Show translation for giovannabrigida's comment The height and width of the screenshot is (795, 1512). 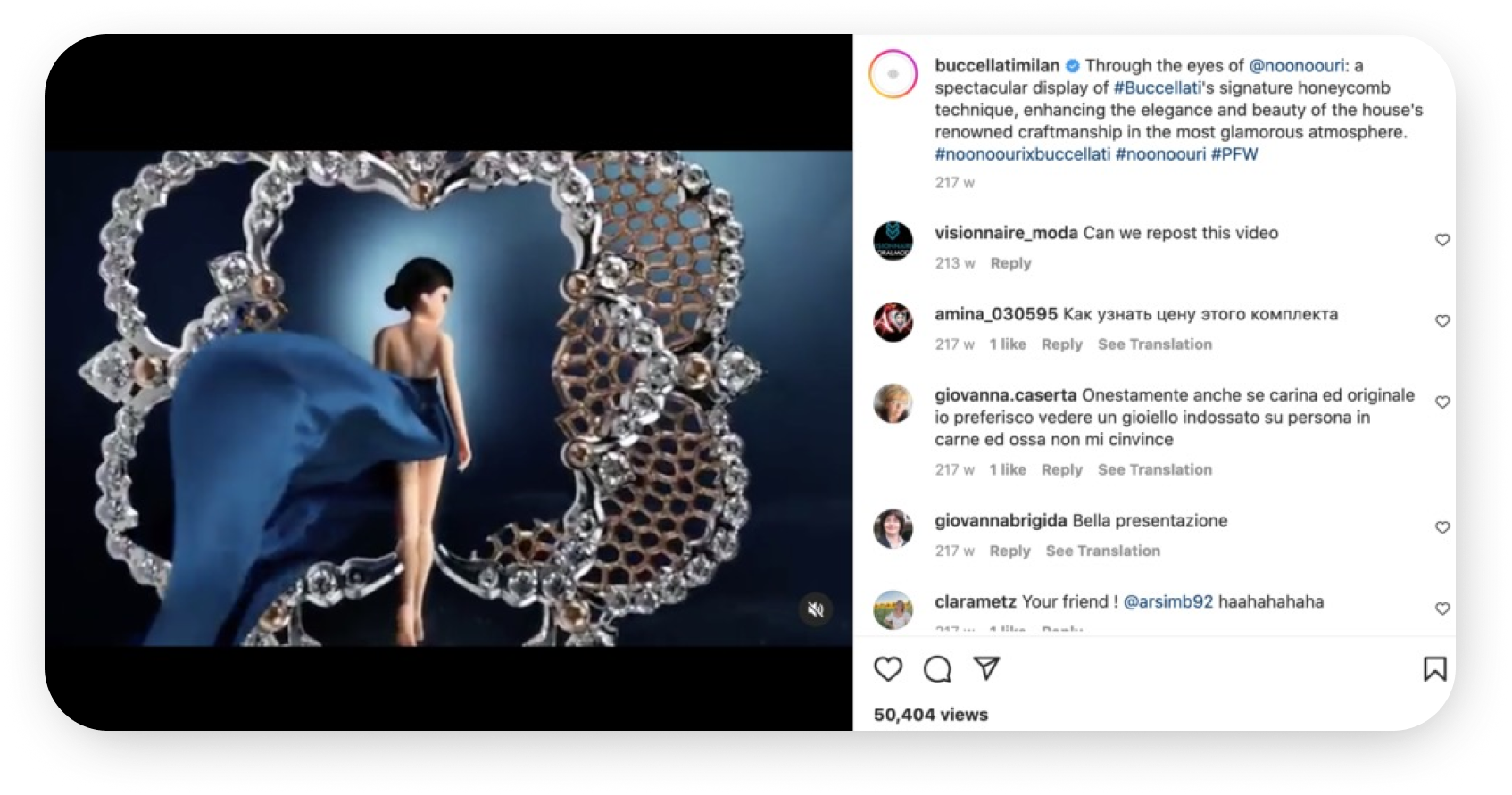pos(1102,551)
